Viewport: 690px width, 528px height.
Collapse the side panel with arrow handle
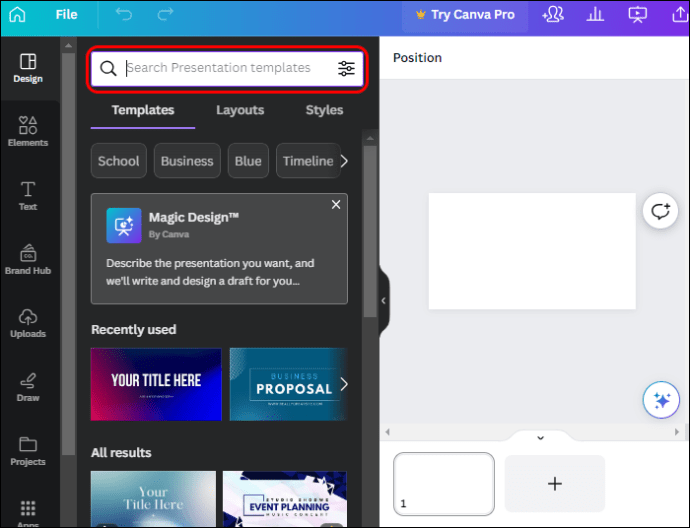pyautogui.click(x=383, y=301)
